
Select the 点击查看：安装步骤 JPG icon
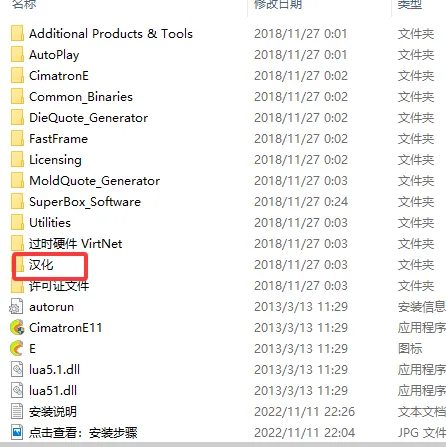17,432
